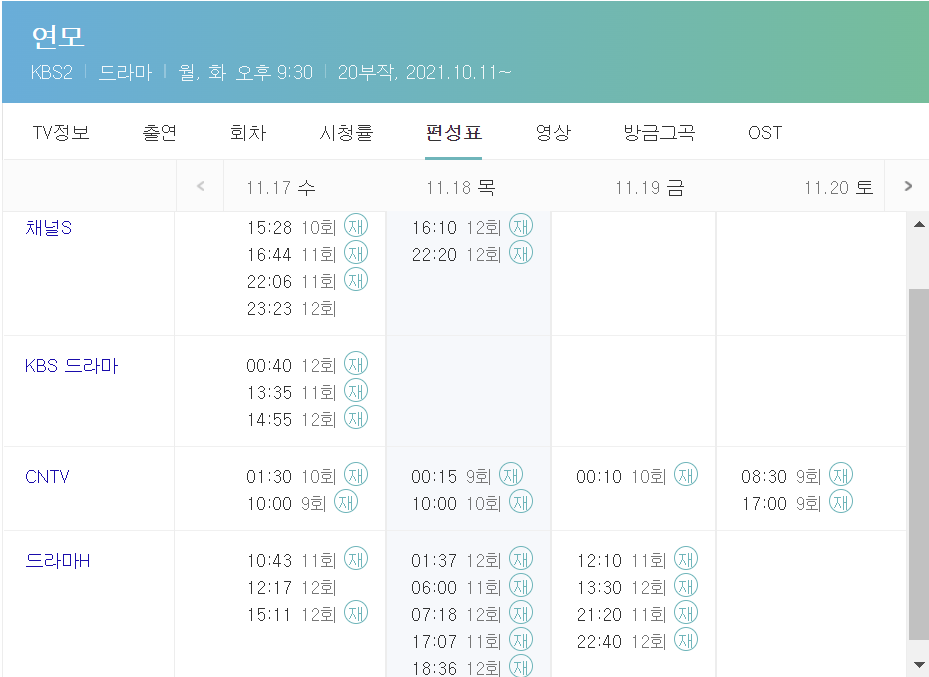Click rerun icon for 채널S 16:44 11회

356,253
